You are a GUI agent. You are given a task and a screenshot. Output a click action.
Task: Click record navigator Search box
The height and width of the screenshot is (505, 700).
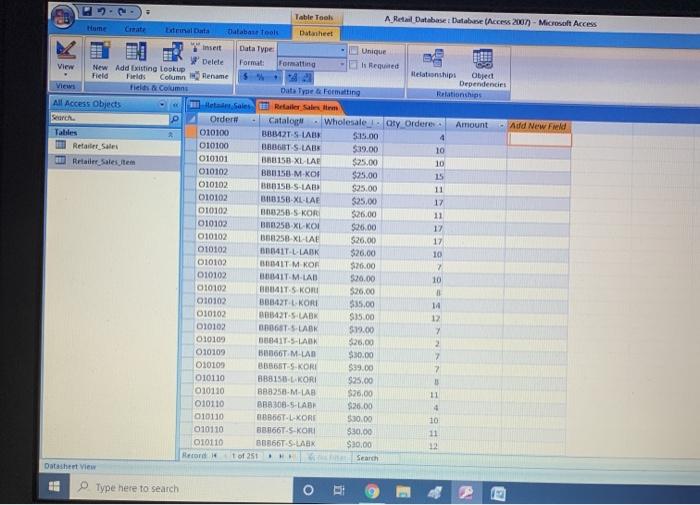click(376, 458)
